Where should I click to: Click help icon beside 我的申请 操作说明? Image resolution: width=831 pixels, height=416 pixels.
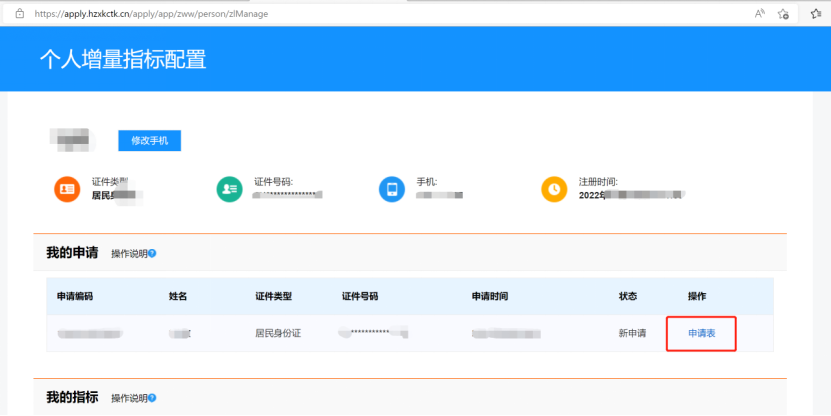click(x=152, y=254)
